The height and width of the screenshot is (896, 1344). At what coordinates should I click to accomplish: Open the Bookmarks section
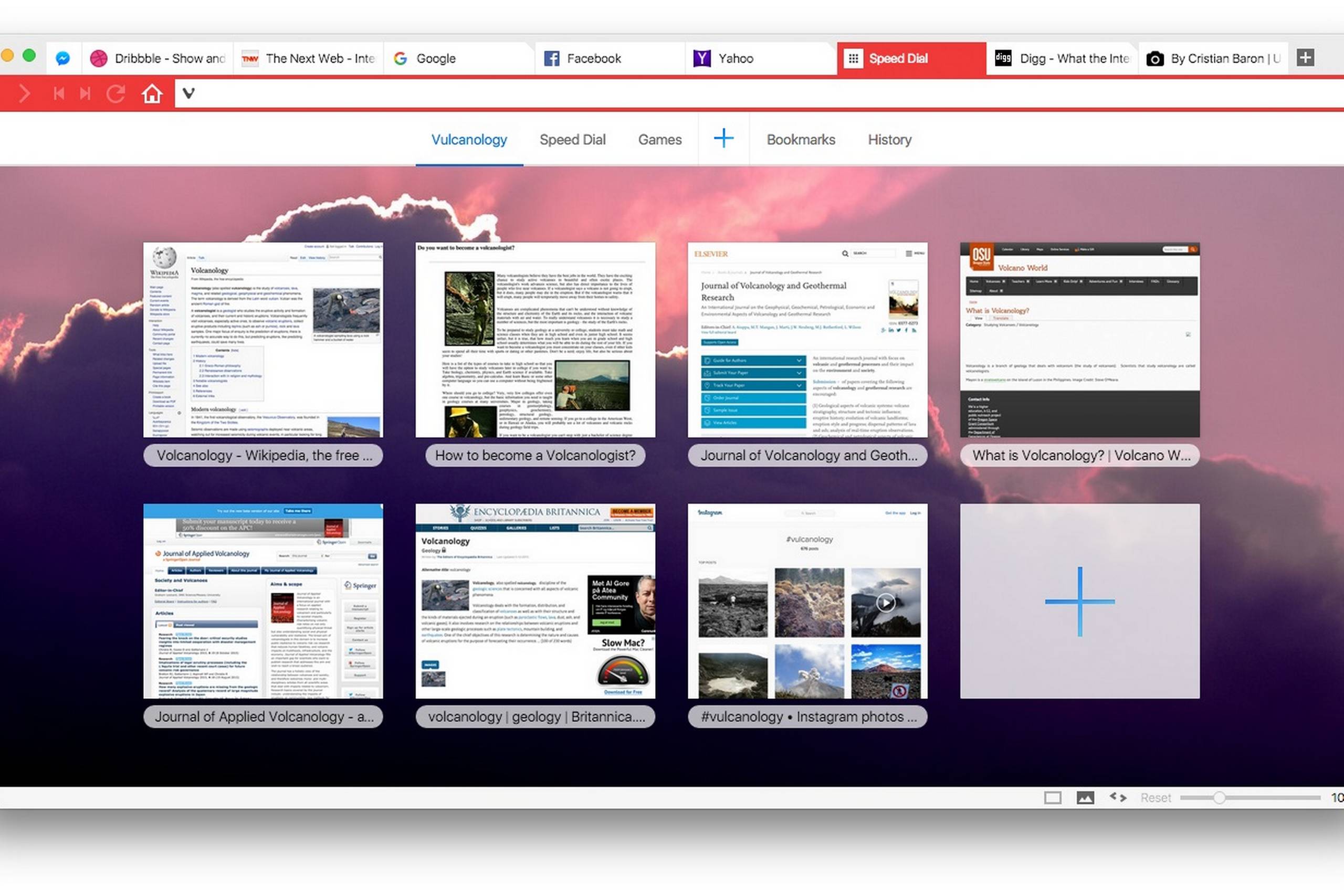(801, 140)
